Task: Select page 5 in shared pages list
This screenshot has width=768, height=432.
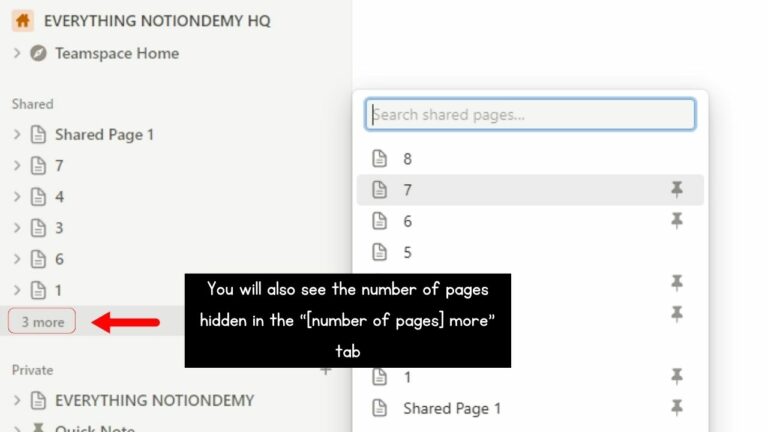Action: [530, 252]
